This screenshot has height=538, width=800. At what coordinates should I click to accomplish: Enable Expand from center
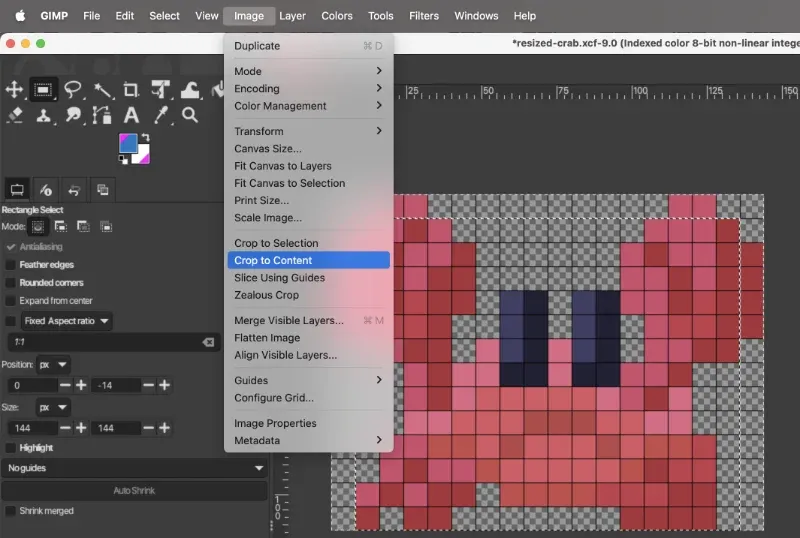[10, 301]
